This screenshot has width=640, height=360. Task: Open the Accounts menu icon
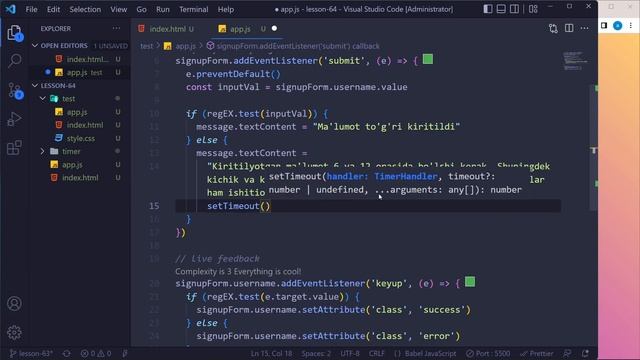[14, 304]
